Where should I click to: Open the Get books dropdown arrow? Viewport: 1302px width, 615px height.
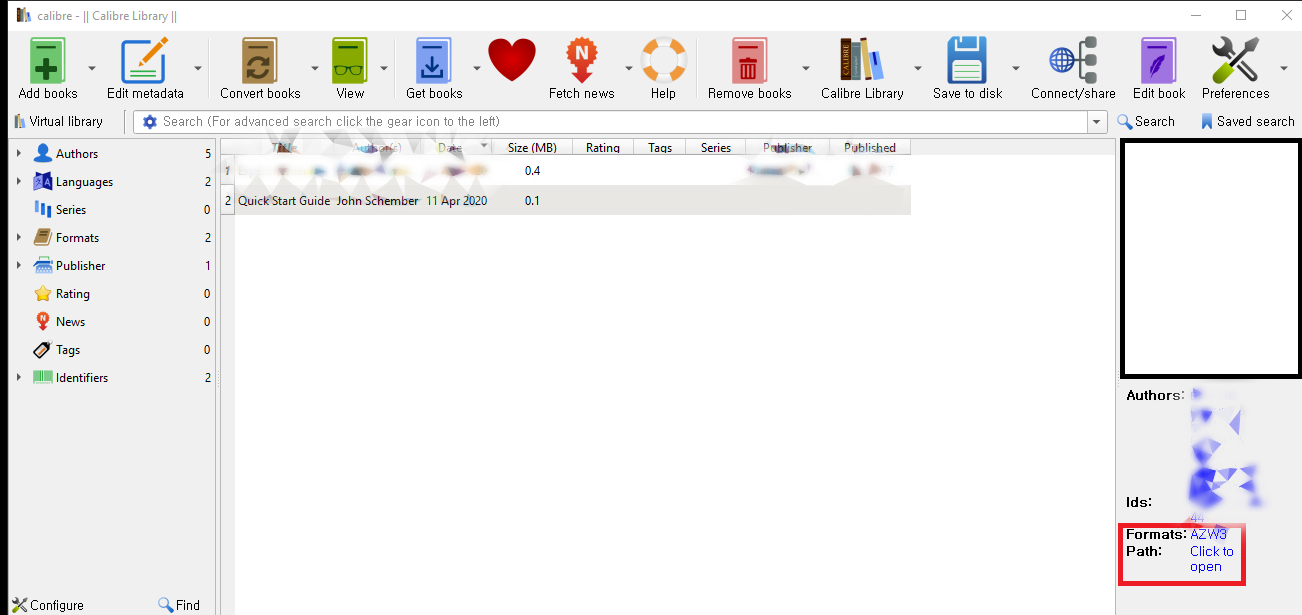[477, 68]
